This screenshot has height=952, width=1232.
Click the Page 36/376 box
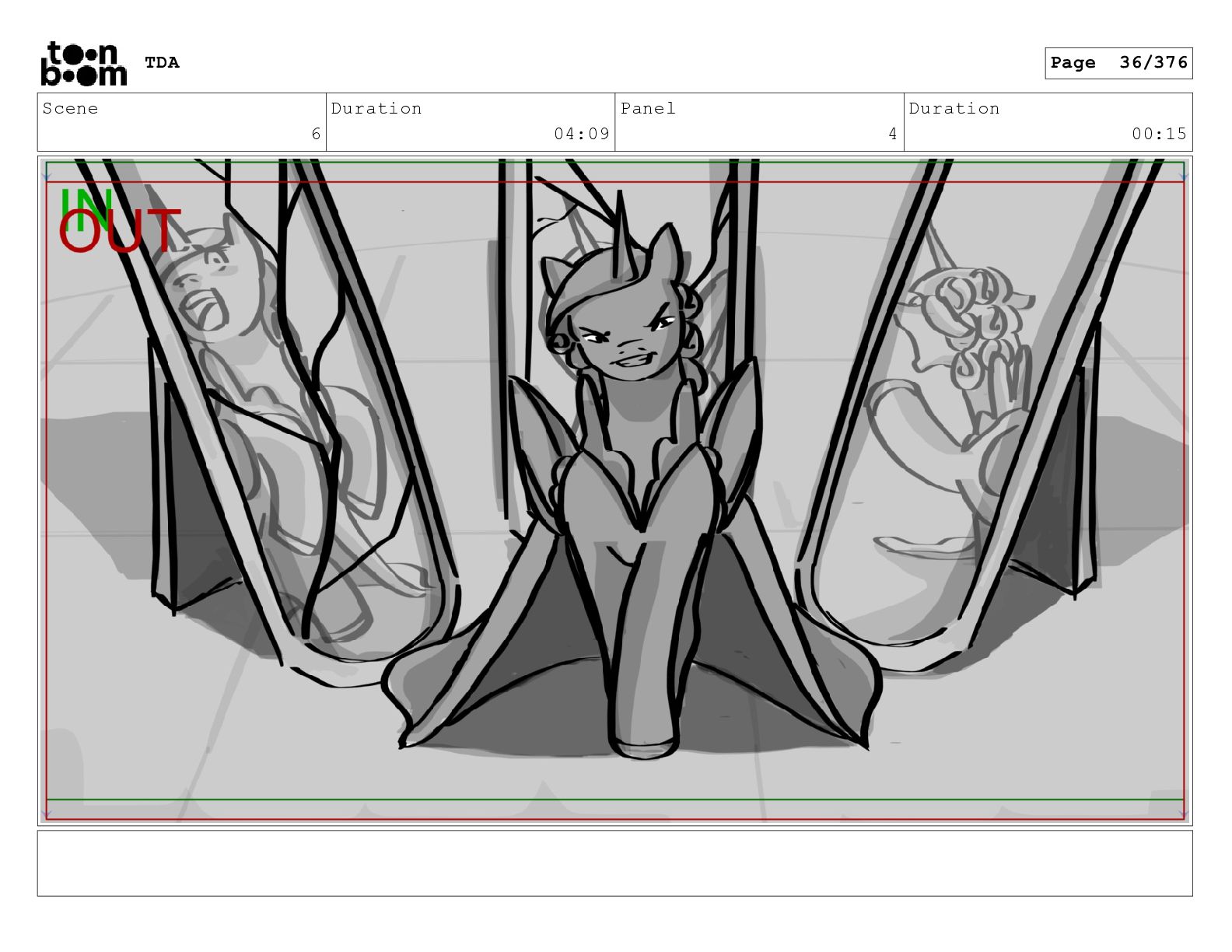pos(1118,63)
